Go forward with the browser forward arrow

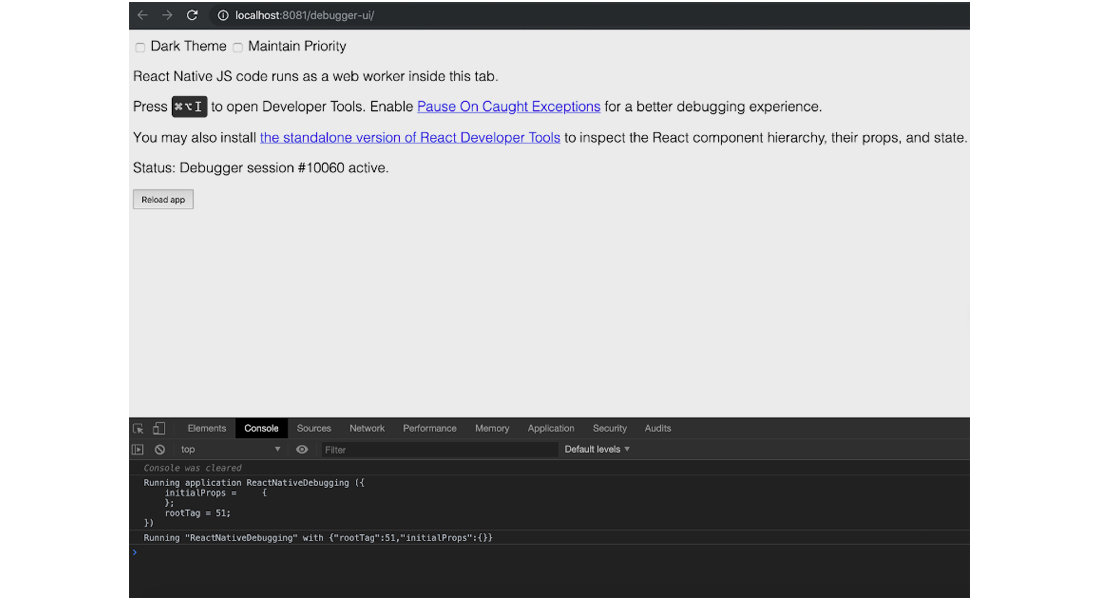tap(167, 15)
